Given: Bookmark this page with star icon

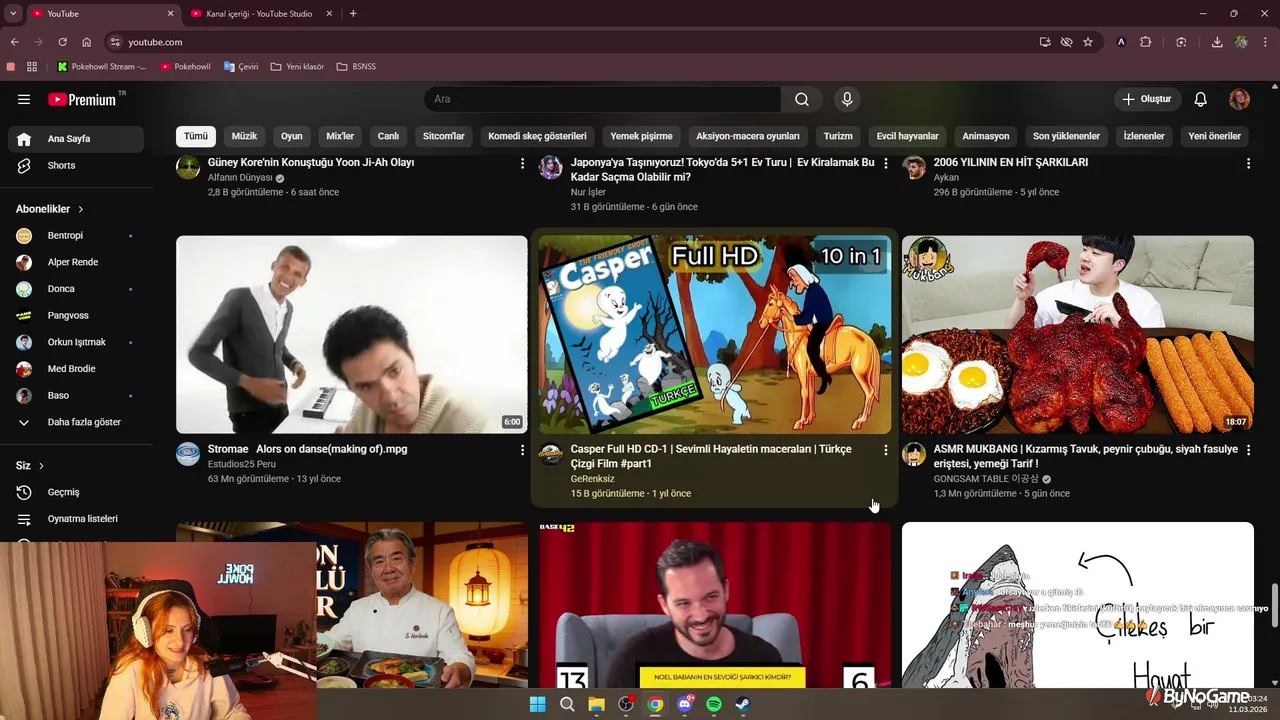Looking at the screenshot, I should pyautogui.click(x=1088, y=42).
